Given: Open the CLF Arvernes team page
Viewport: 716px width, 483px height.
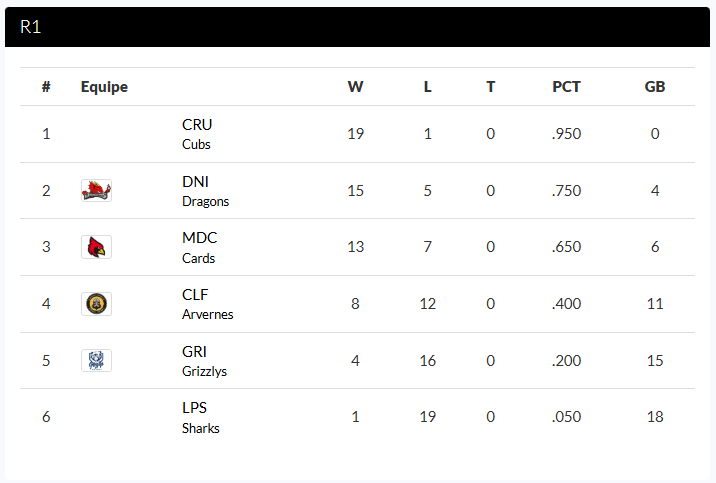Looking at the screenshot, I should 207,304.
